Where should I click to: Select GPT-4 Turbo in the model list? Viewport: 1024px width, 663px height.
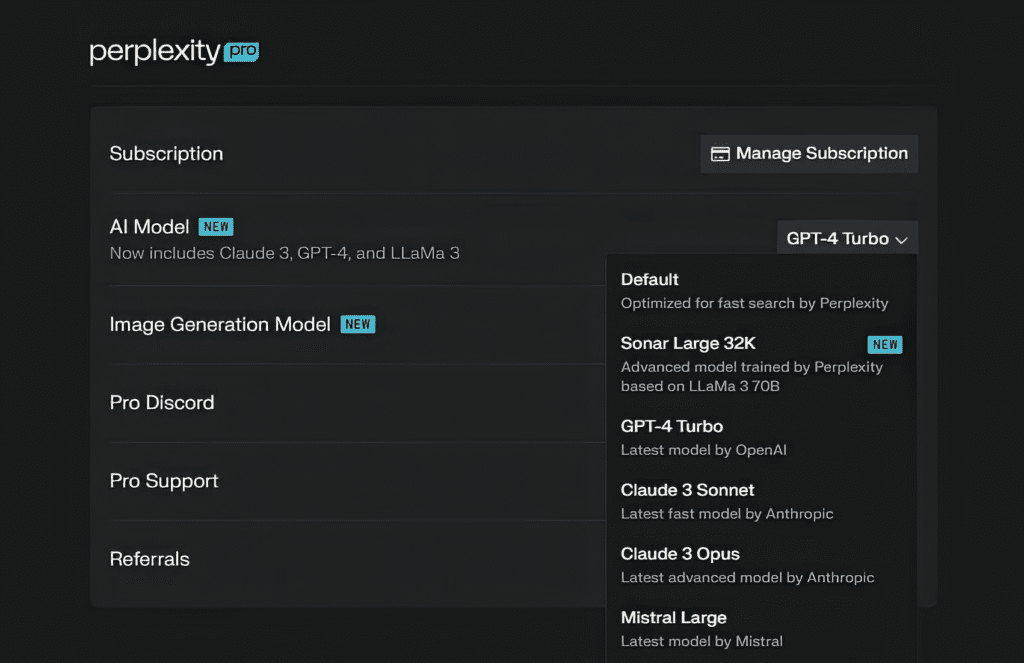coord(761,438)
